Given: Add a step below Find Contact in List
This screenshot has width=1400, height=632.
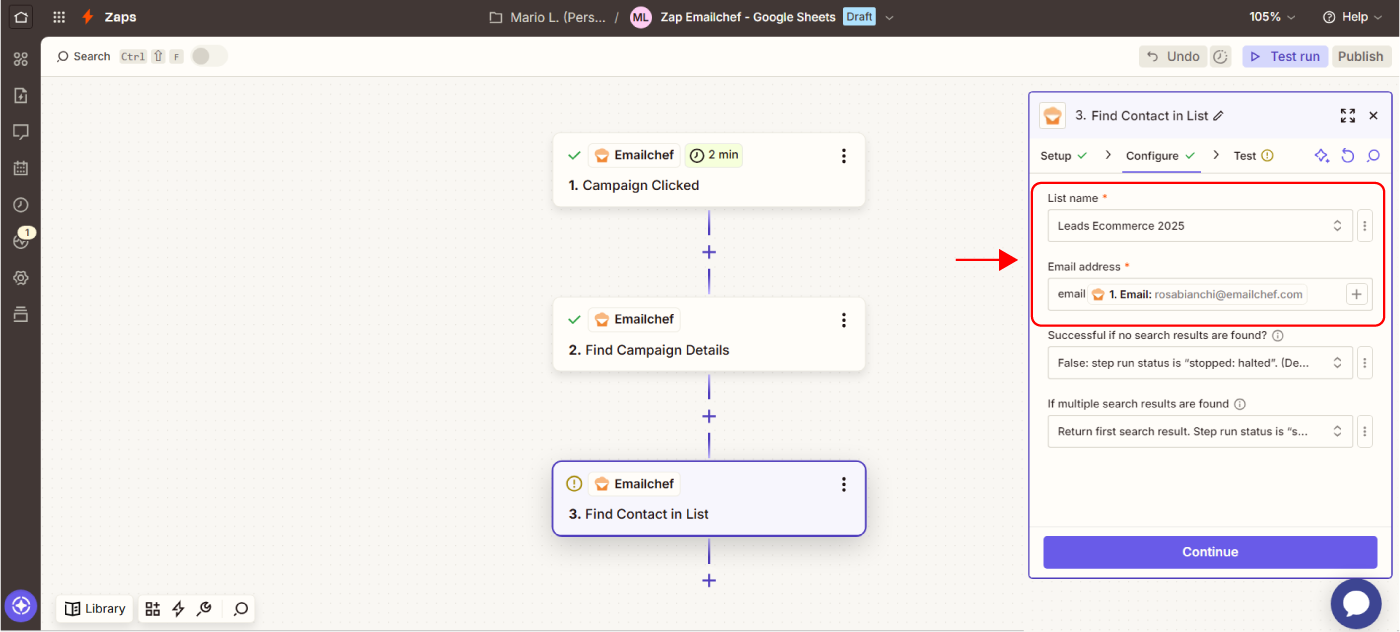Looking at the screenshot, I should point(709,580).
